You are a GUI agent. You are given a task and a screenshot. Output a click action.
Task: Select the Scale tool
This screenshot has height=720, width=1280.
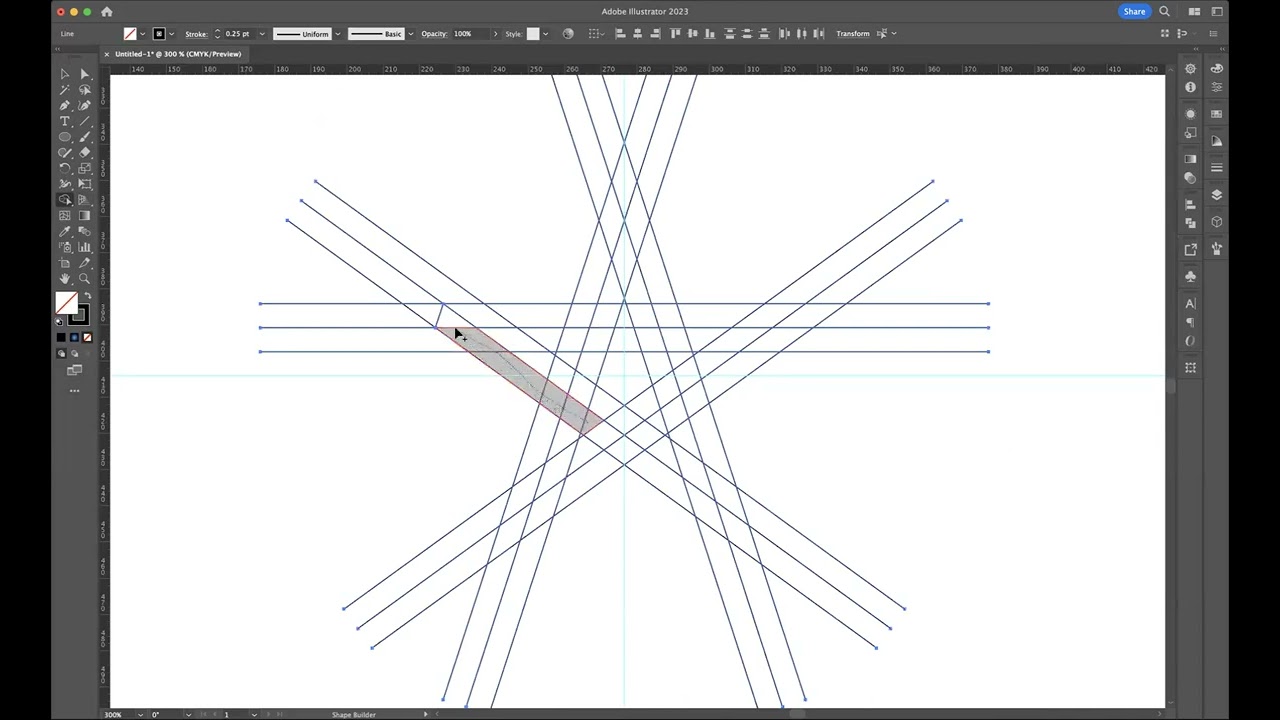(84, 168)
